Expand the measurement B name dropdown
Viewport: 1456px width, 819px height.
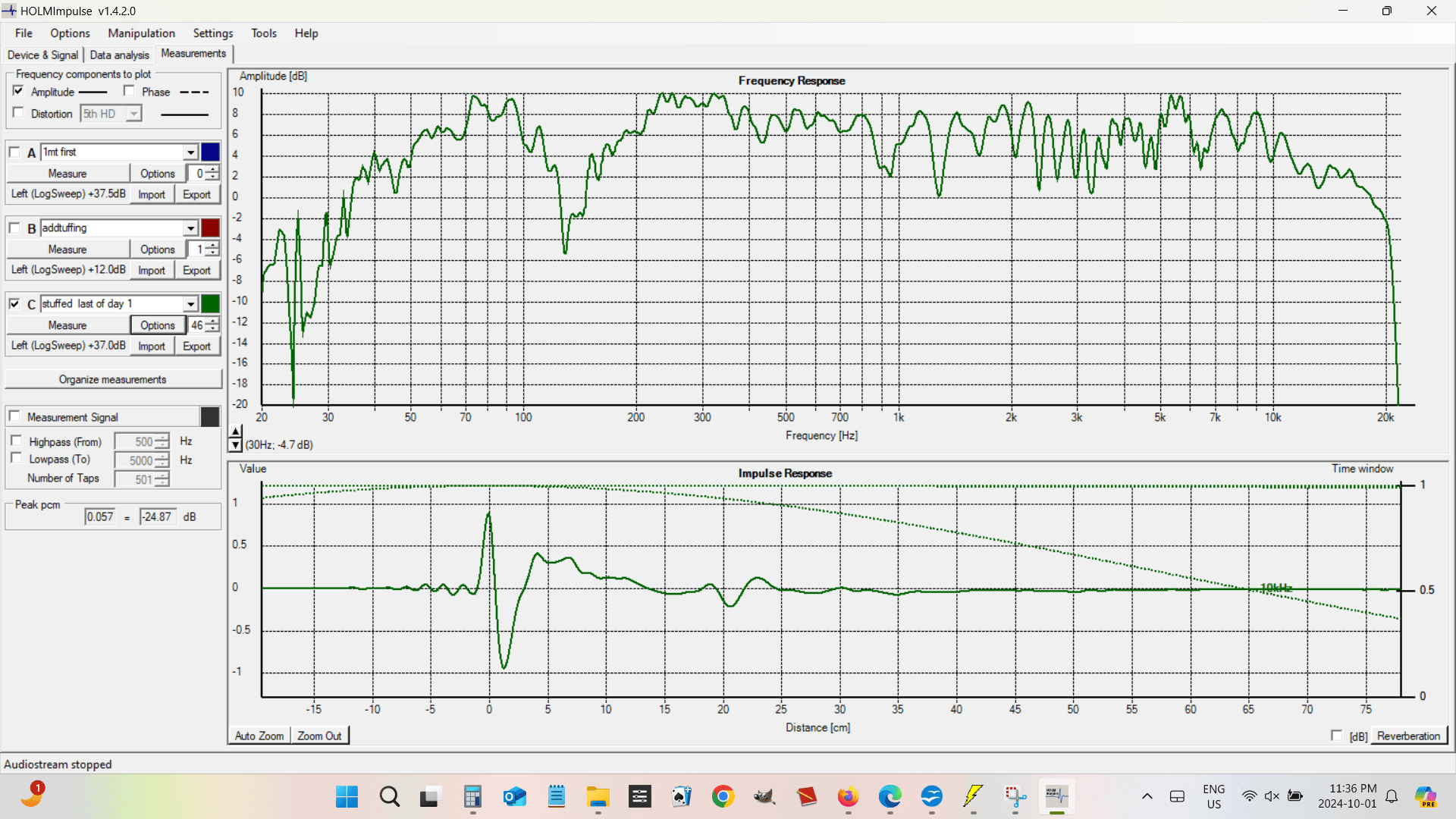point(190,228)
